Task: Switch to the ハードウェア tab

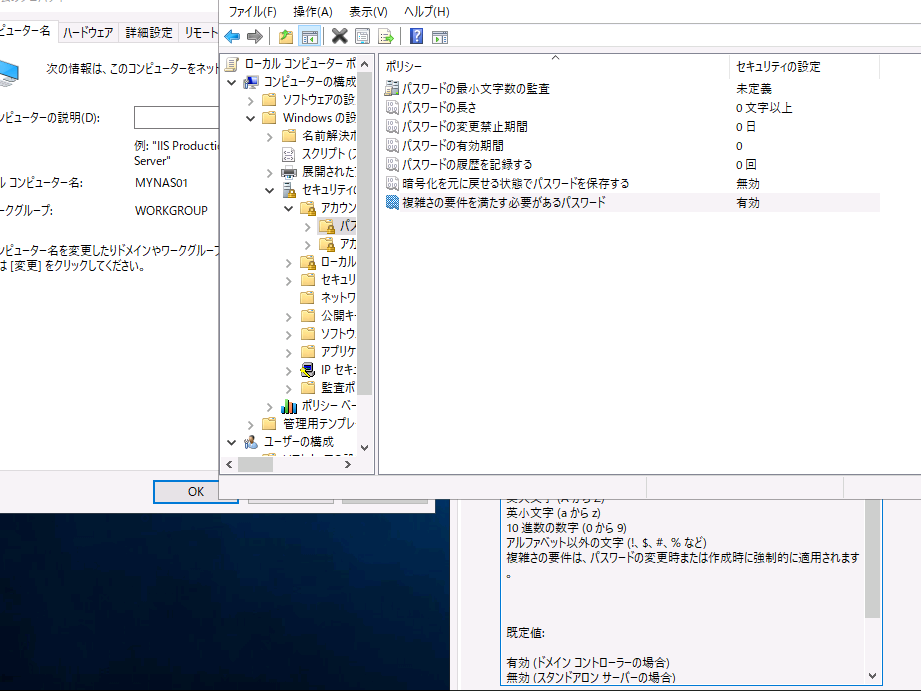Action: 88,33
